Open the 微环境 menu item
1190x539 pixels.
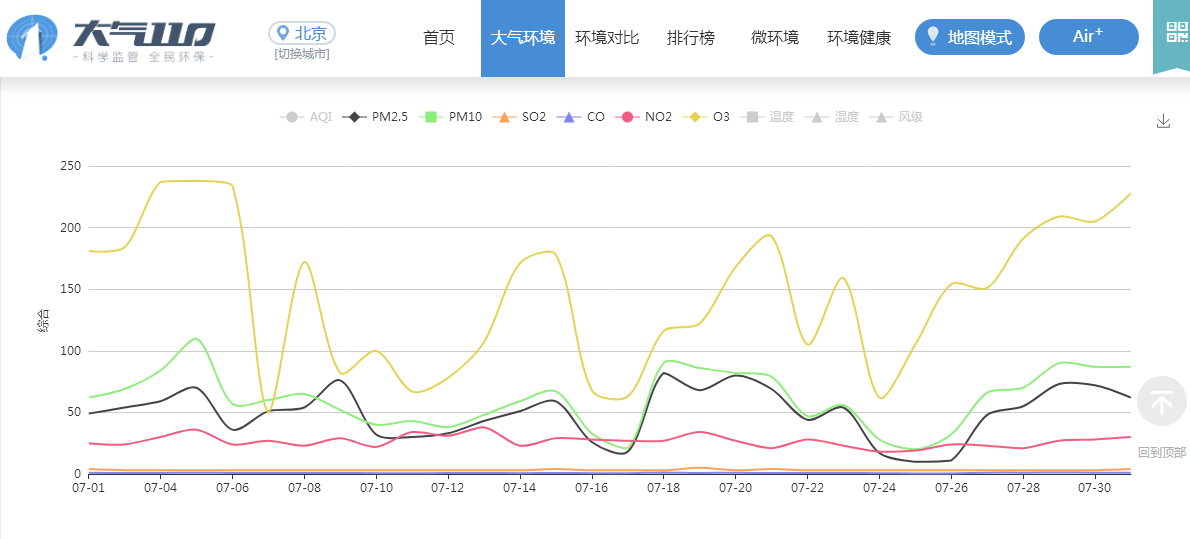775,38
